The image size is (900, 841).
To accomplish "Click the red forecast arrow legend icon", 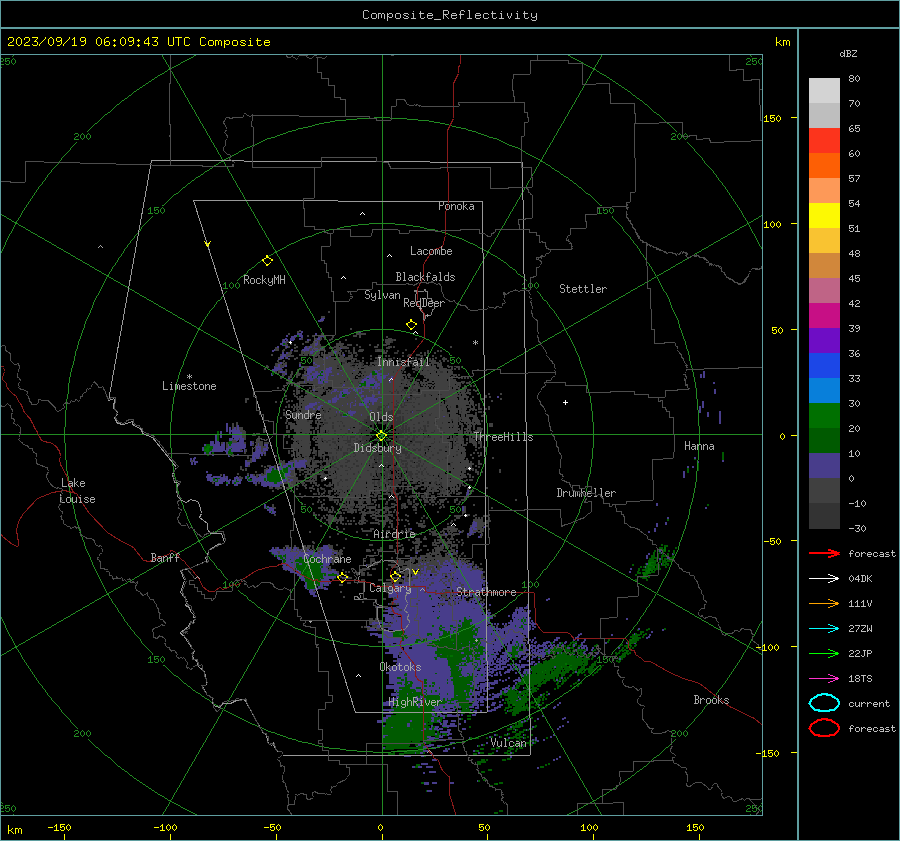I will (x=824, y=553).
